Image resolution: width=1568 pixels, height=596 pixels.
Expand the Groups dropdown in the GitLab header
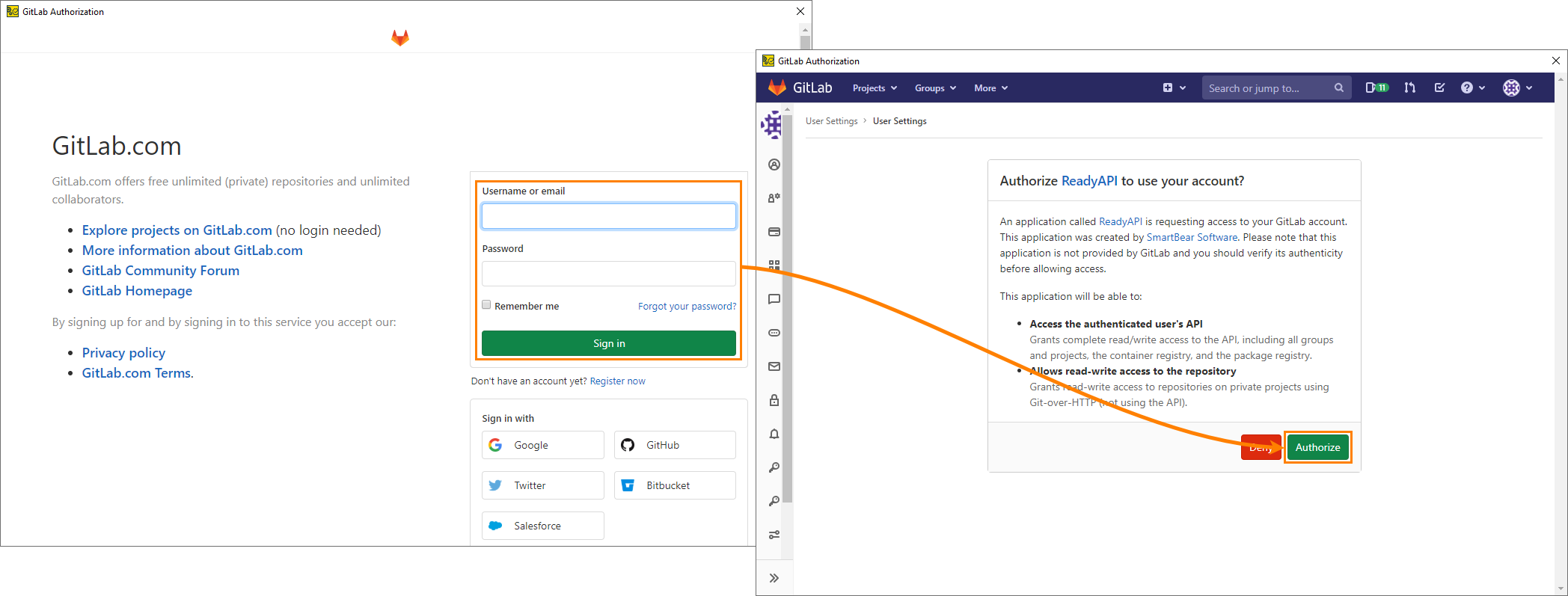tap(935, 88)
